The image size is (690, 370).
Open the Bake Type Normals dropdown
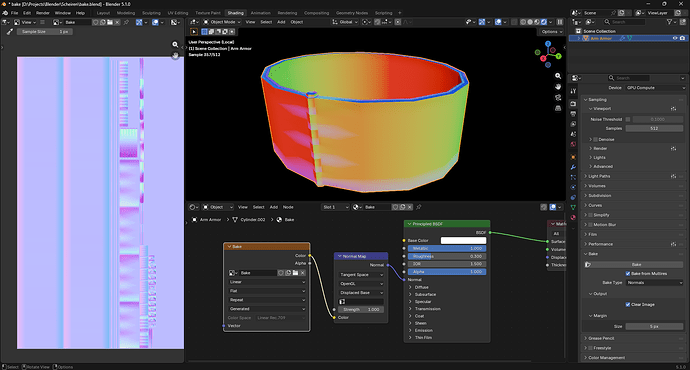click(654, 283)
